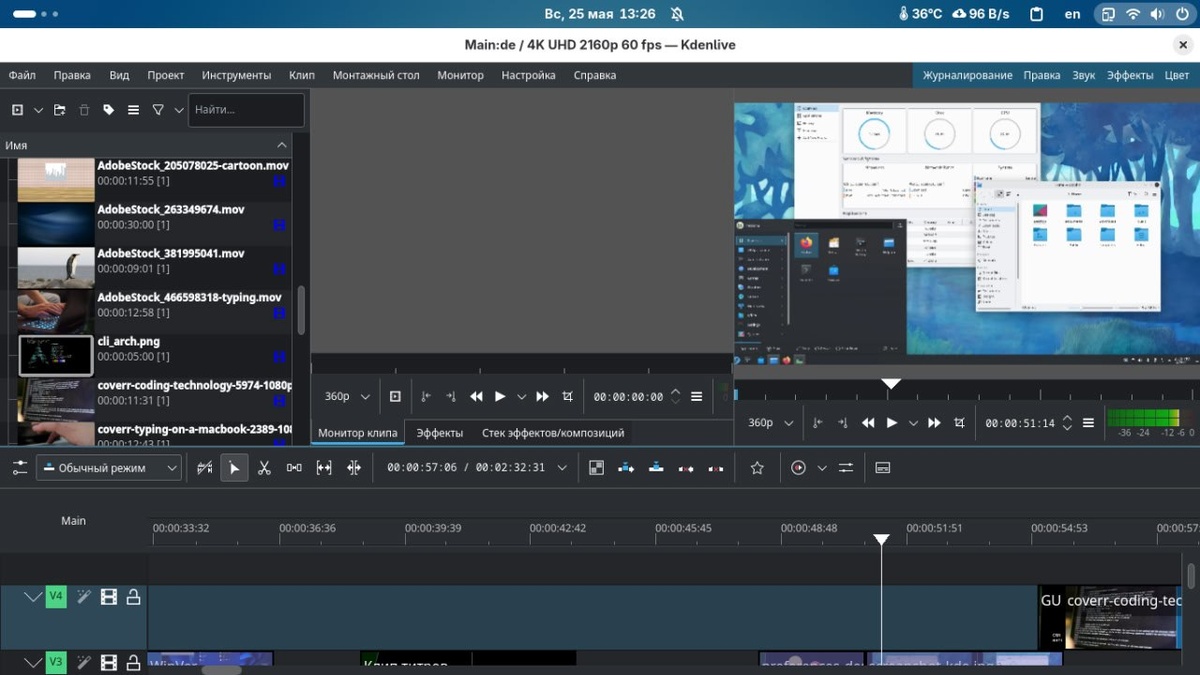1200x675 pixels.
Task: Toggle lock on track V3
Action: (133, 662)
